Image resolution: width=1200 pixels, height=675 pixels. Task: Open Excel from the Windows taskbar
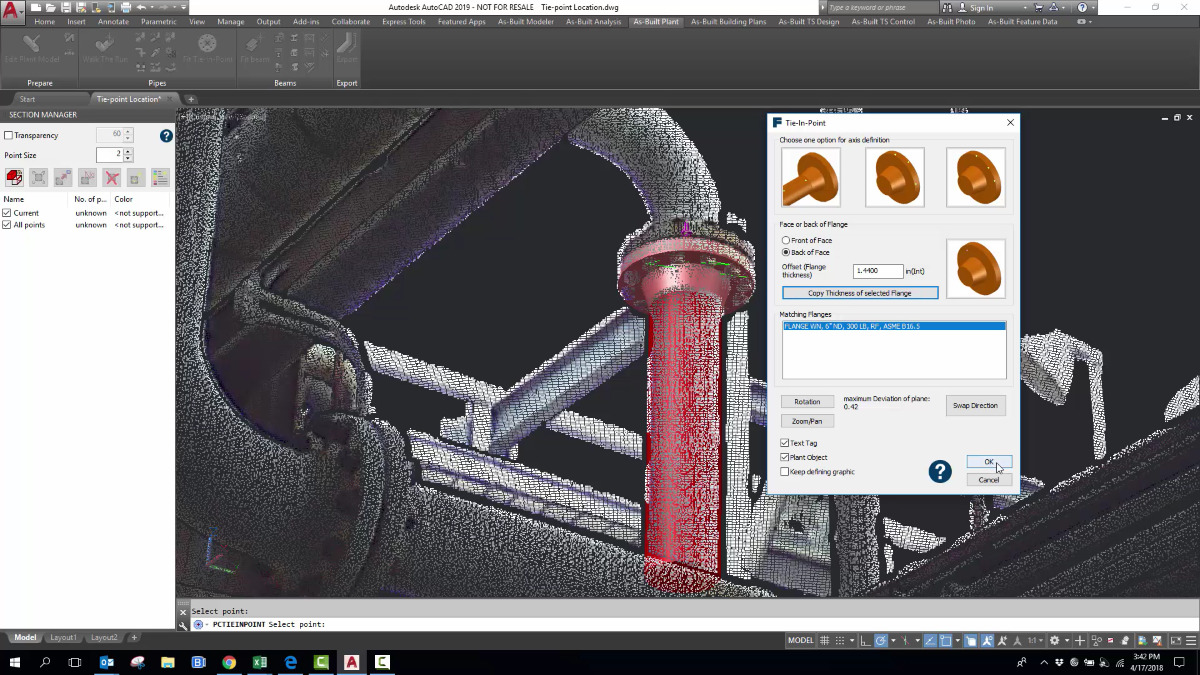[259, 662]
